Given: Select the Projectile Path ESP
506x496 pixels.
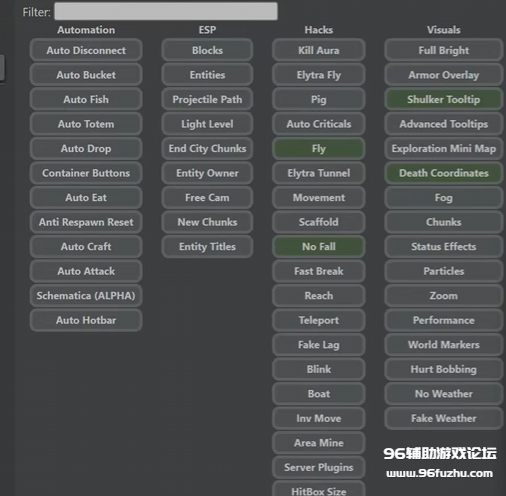Looking at the screenshot, I should [x=207, y=99].
